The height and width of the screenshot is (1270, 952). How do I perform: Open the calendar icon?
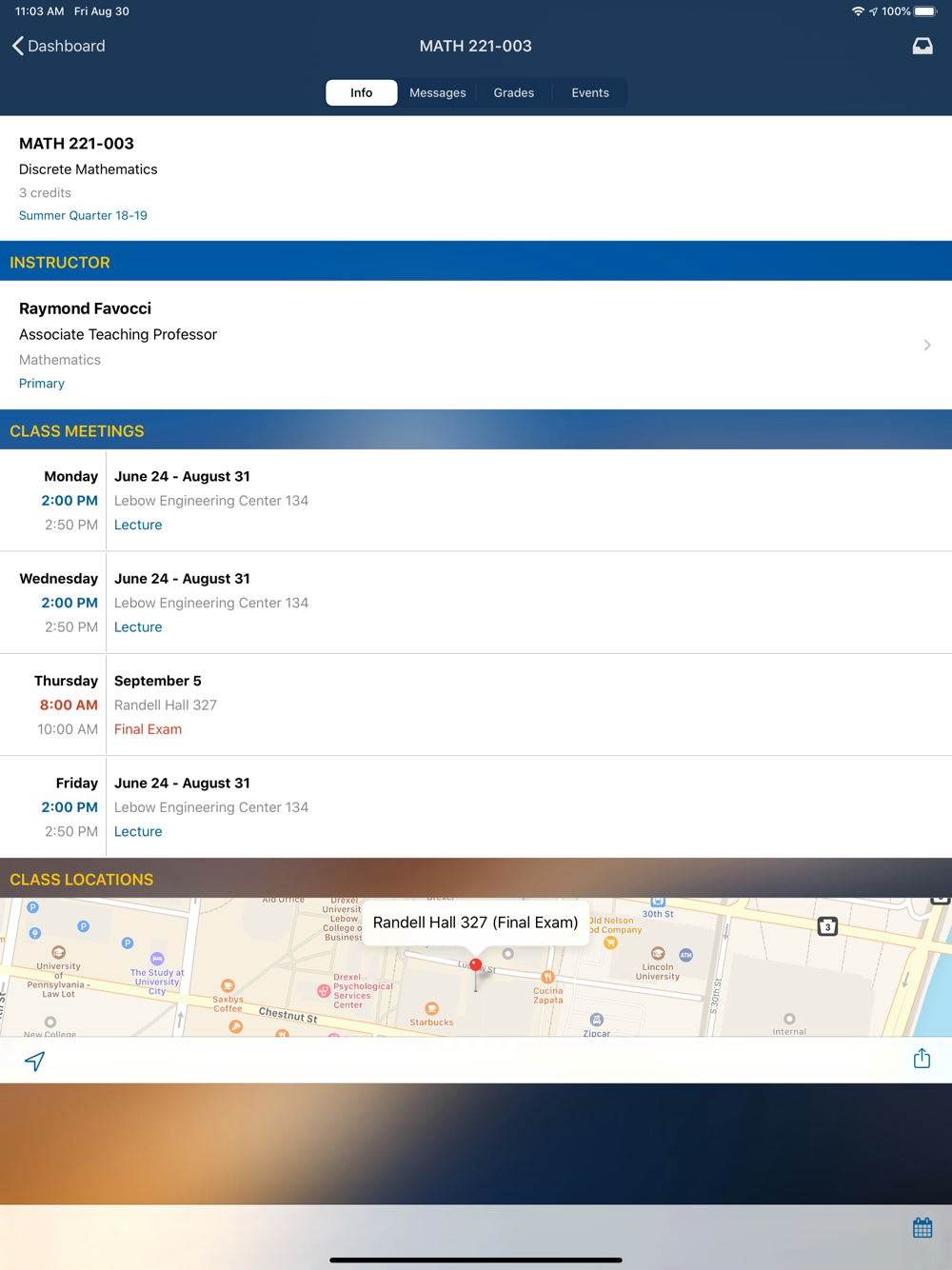click(922, 1227)
